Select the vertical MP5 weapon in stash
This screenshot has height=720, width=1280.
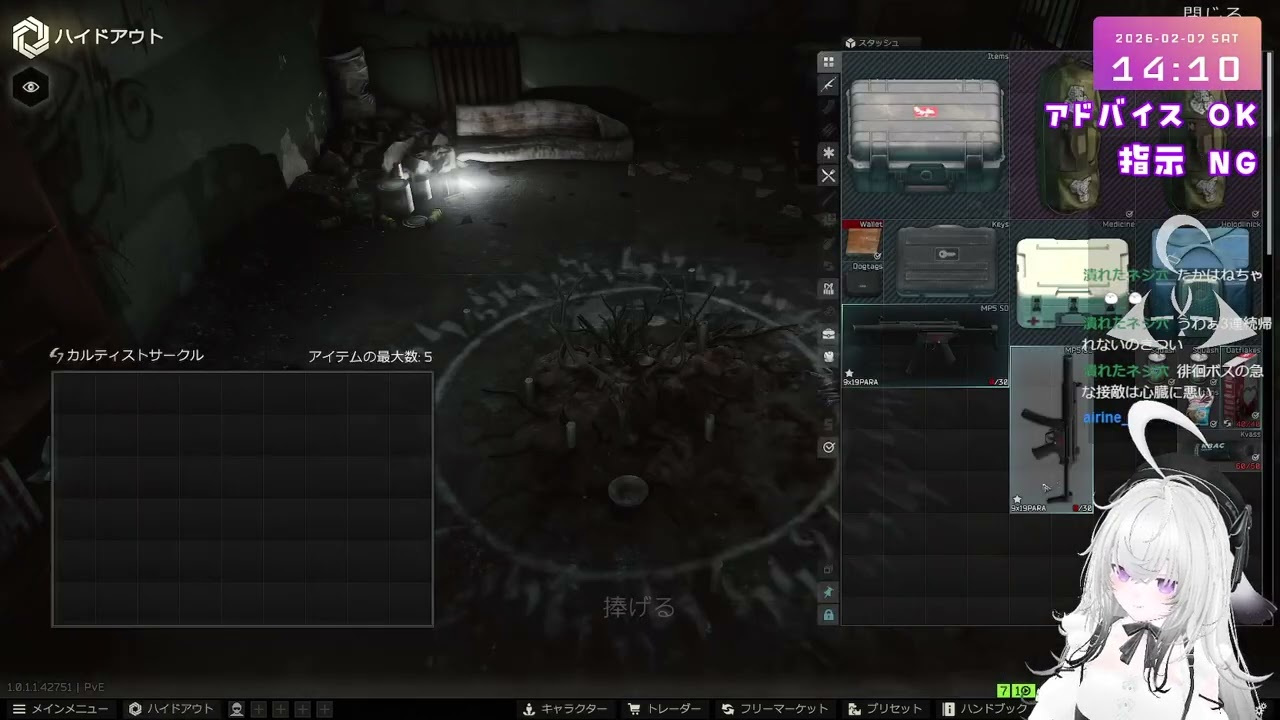pos(1051,430)
